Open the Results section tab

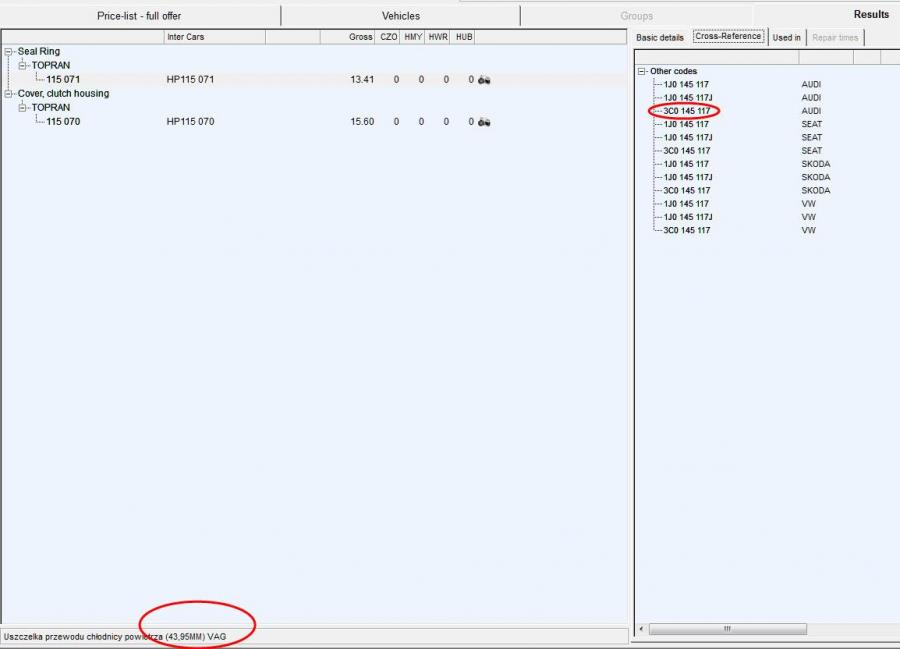click(x=870, y=15)
